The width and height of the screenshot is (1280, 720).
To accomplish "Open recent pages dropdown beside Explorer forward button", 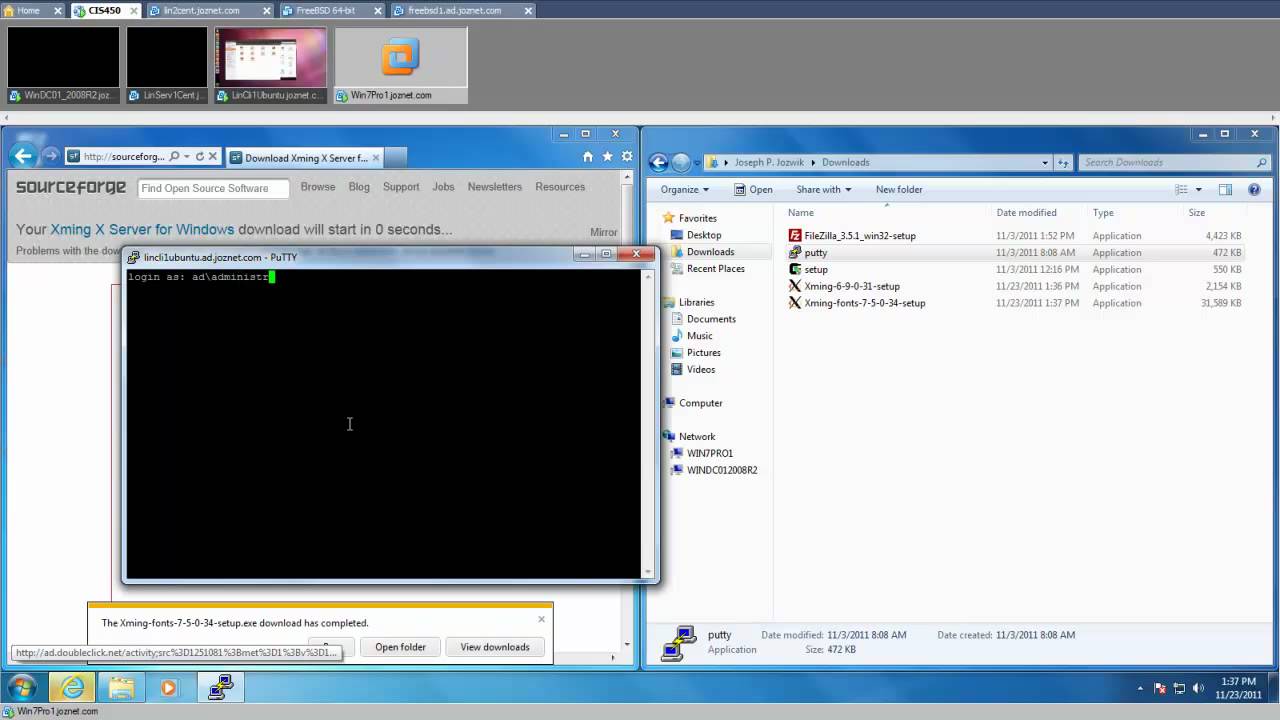I will [697, 163].
